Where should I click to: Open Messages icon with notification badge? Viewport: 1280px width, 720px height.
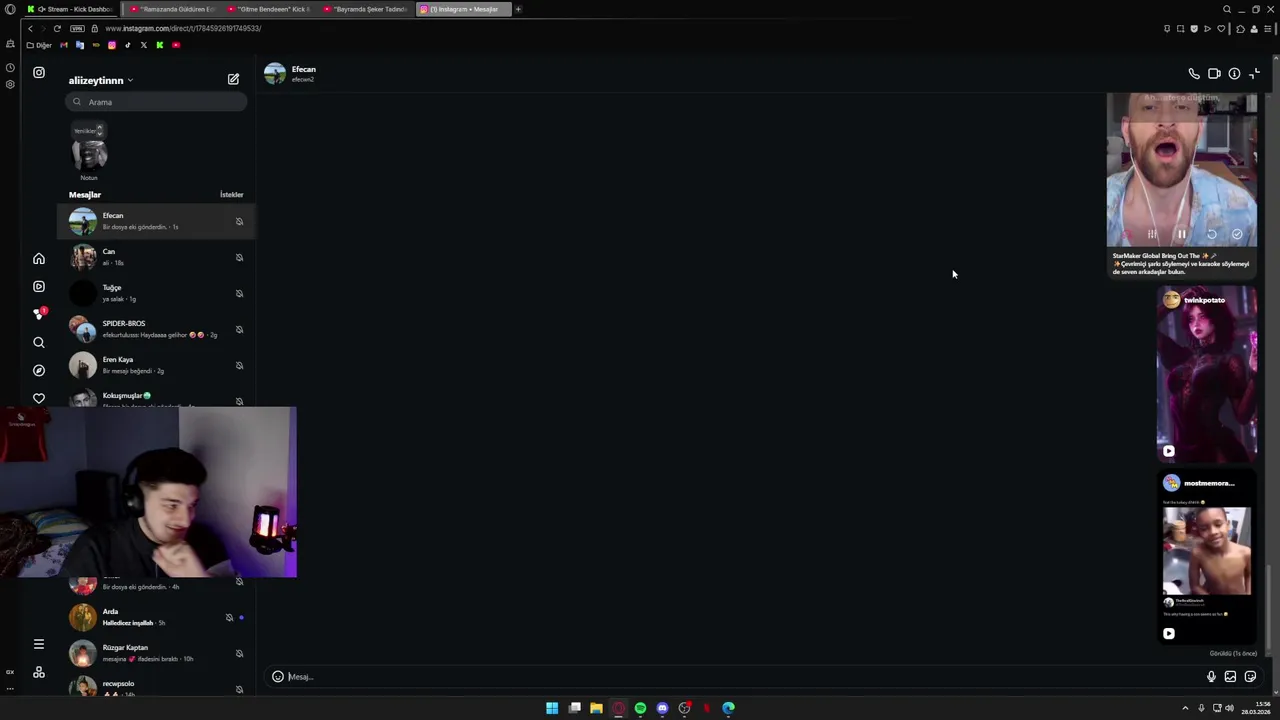pyautogui.click(x=39, y=314)
